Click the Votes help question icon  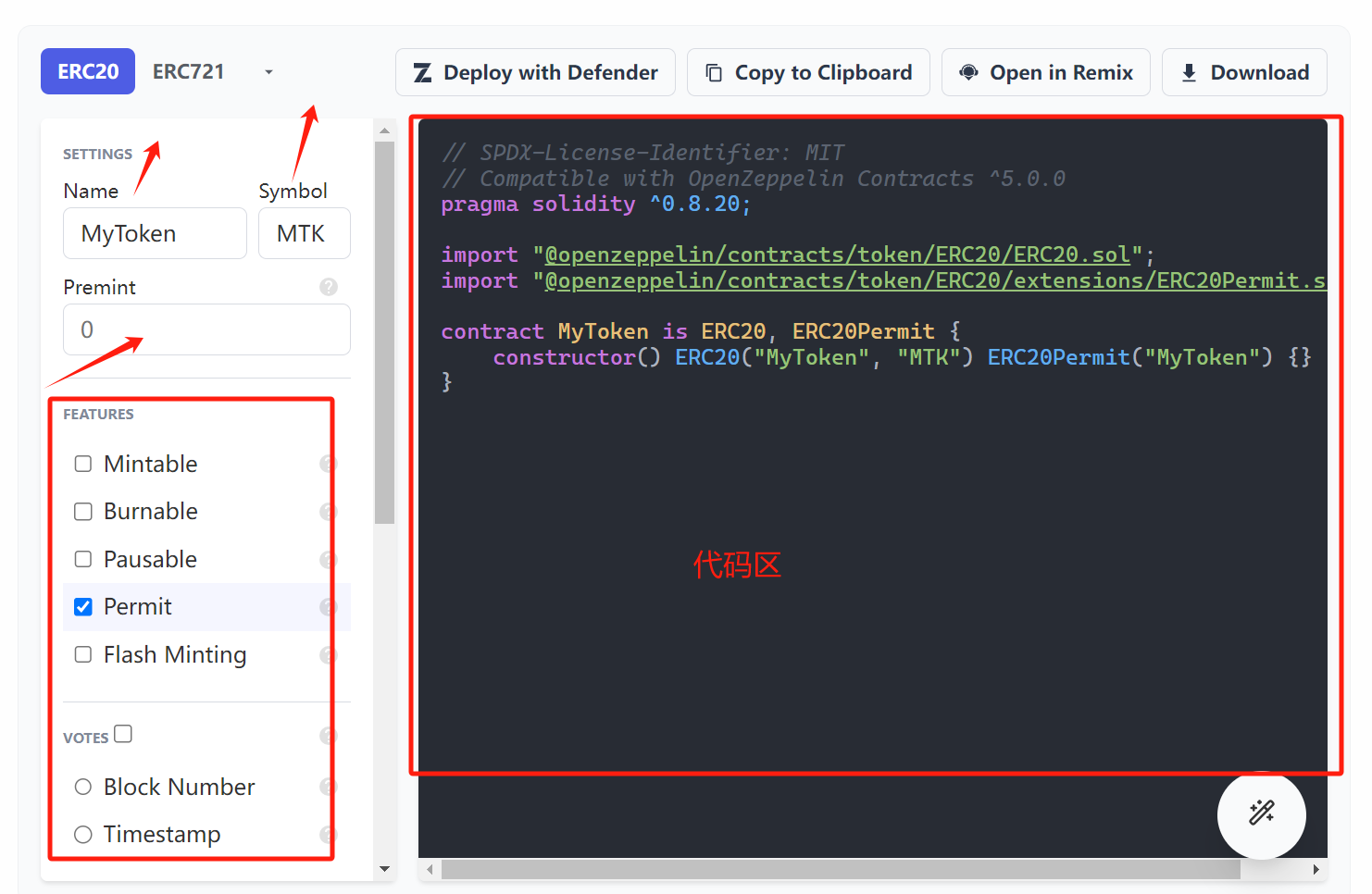327,736
